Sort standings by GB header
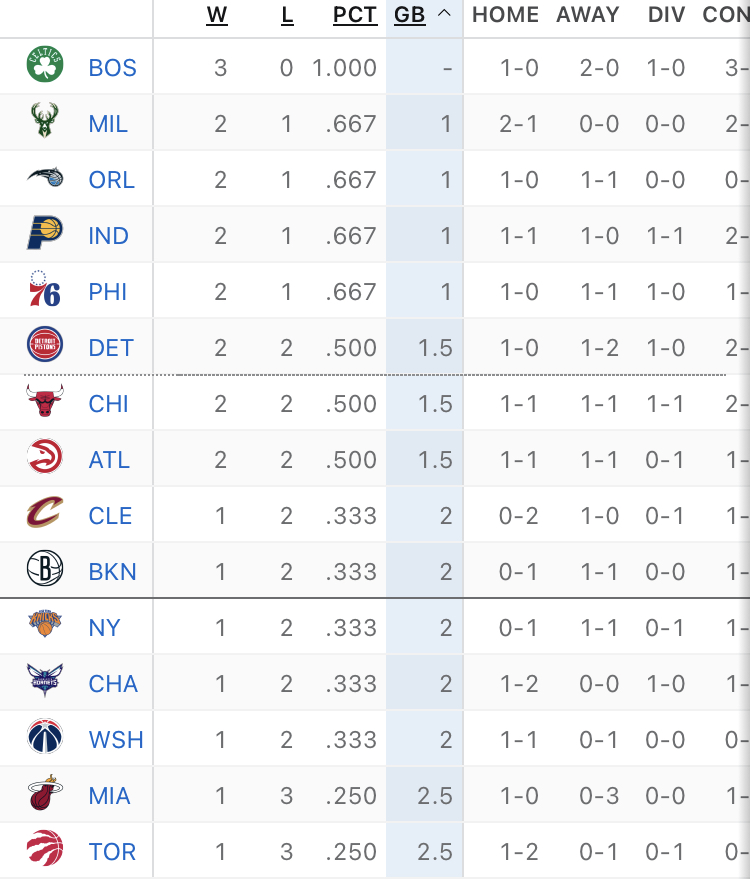Image resolution: width=750 pixels, height=886 pixels. [x=410, y=15]
